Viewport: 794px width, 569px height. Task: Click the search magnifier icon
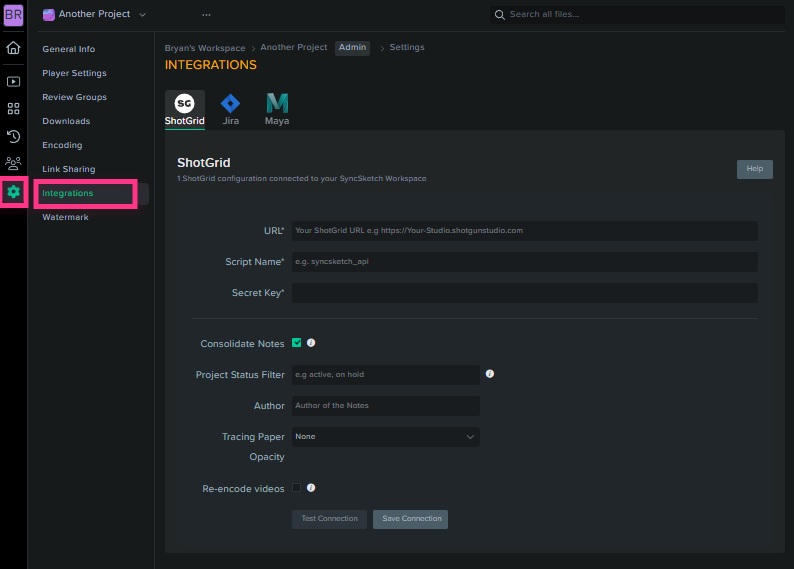point(499,15)
